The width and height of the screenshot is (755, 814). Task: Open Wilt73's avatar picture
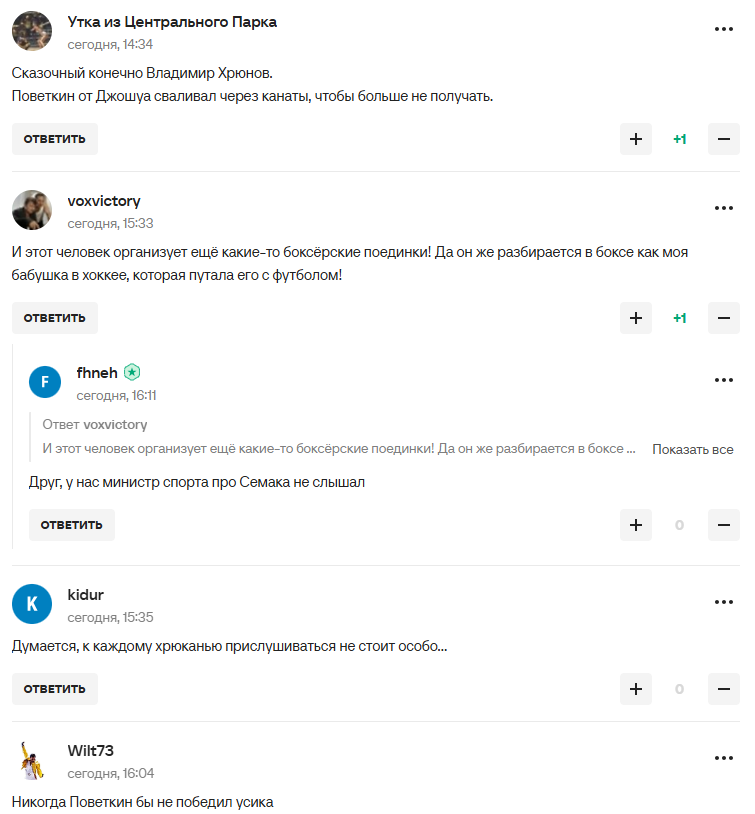click(32, 760)
